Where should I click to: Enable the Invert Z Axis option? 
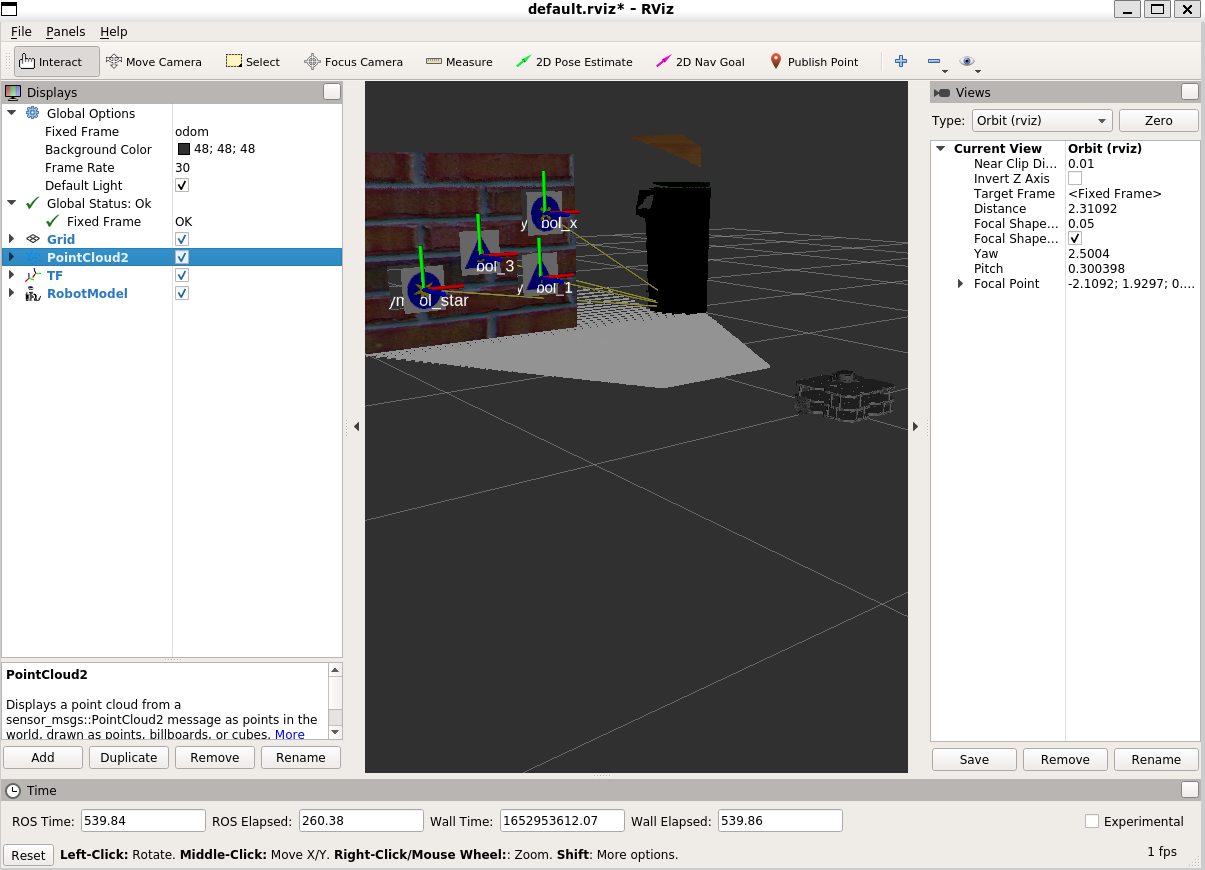[1074, 178]
